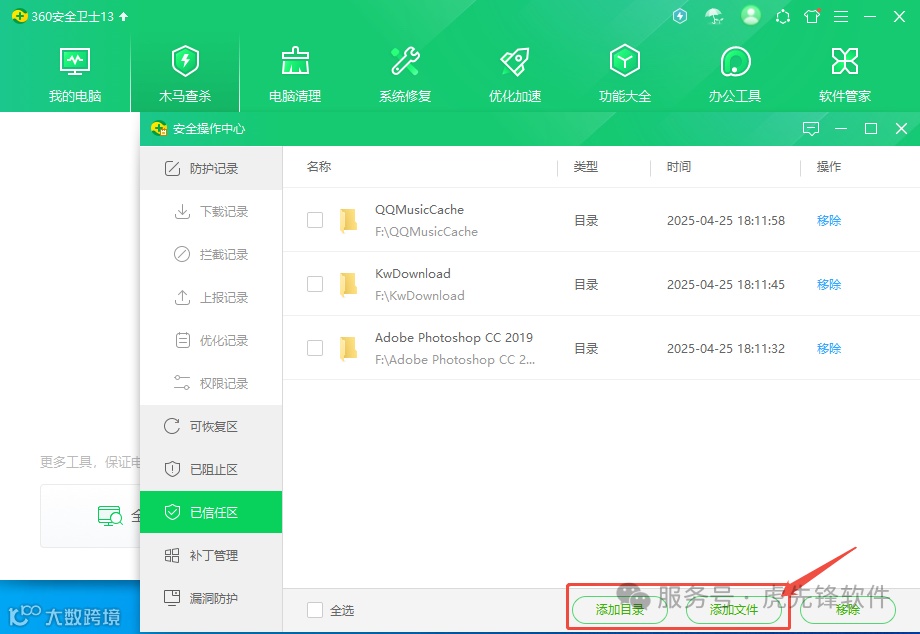Tick the QQMusicCache row checkbox

pyautogui.click(x=315, y=220)
